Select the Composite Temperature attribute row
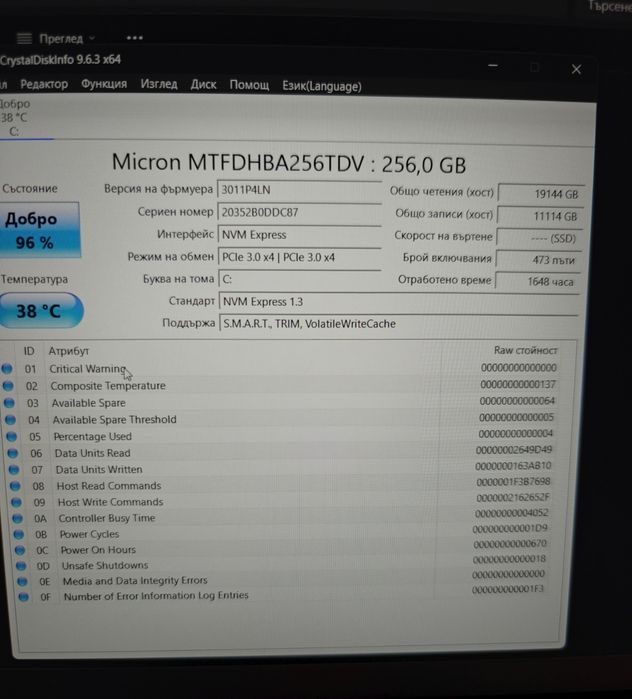The height and width of the screenshot is (699, 632). (x=282, y=386)
